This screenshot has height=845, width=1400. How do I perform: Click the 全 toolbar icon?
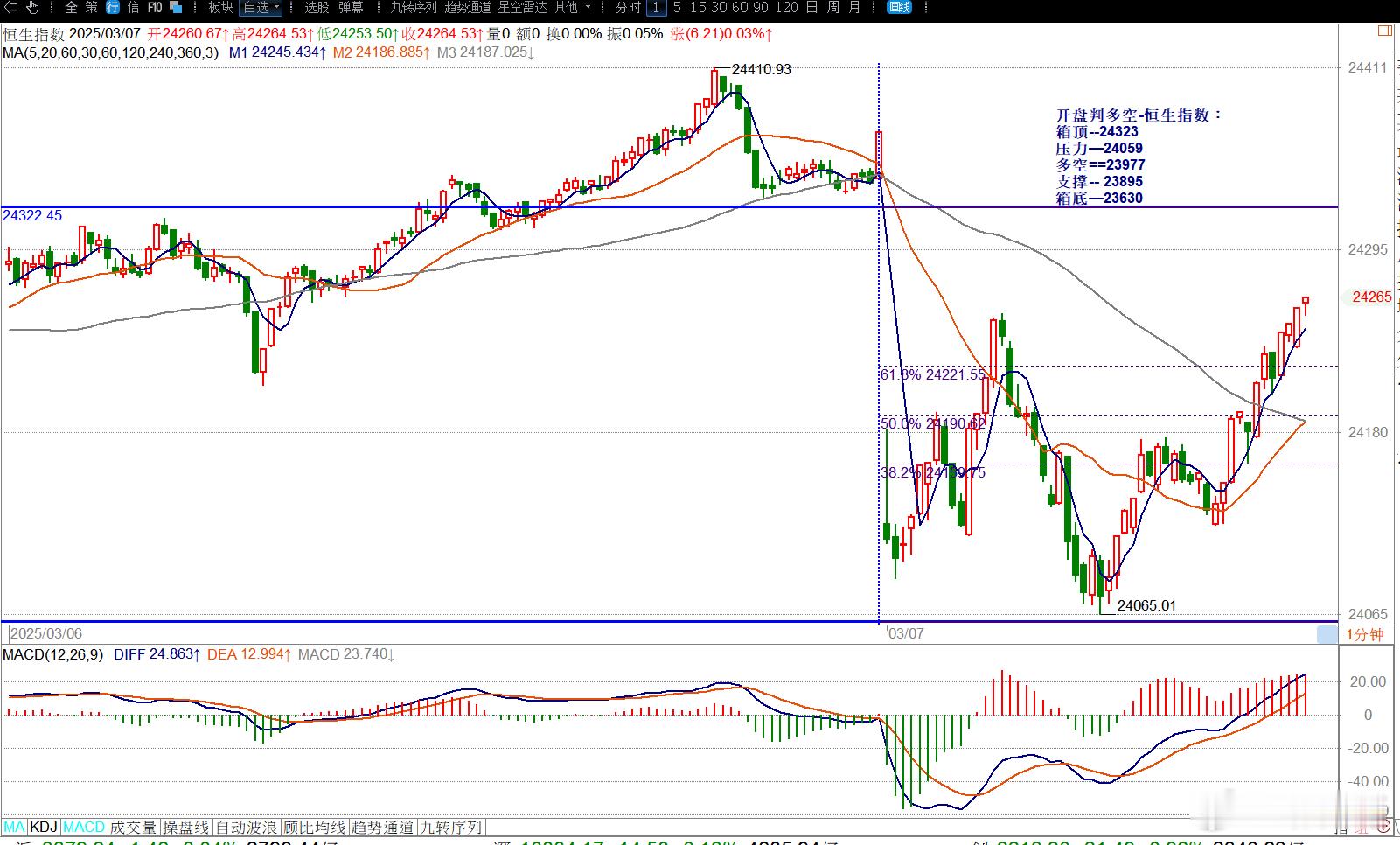pyautogui.click(x=72, y=8)
